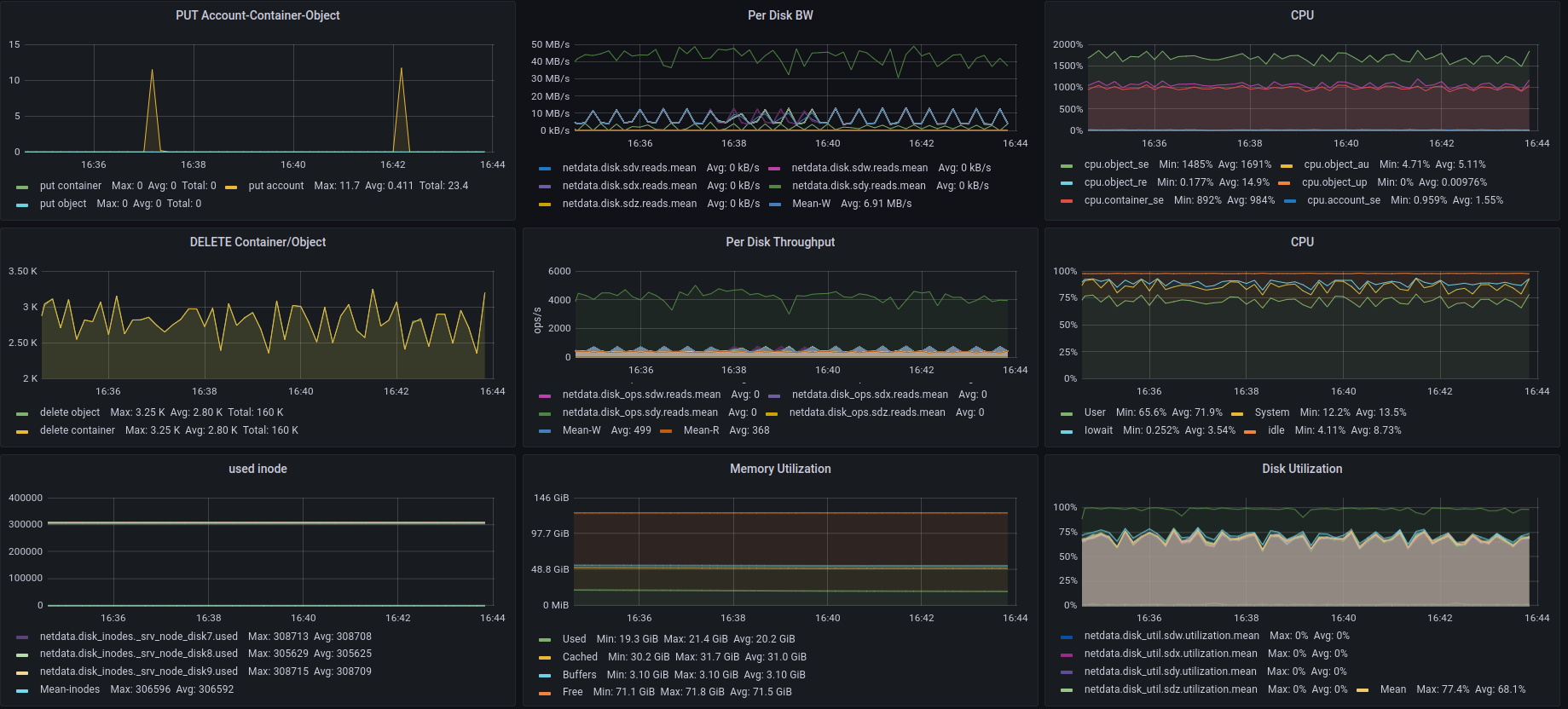Toggle the delete container legend series

click(77, 430)
